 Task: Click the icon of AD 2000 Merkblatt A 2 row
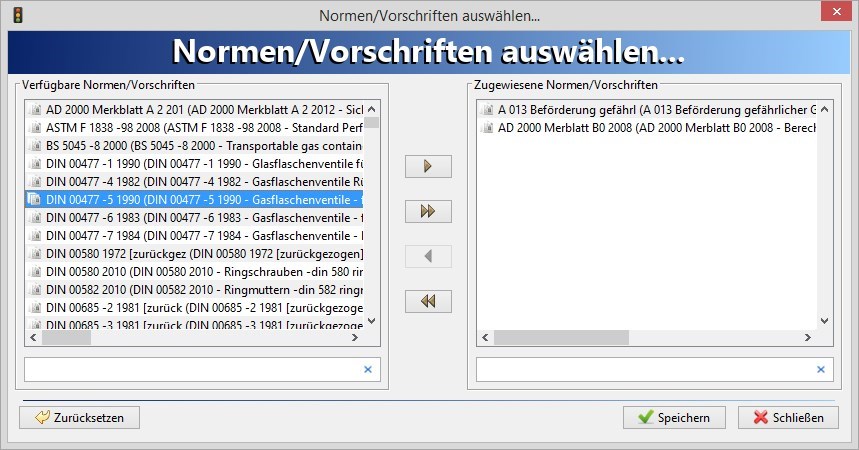(35, 110)
